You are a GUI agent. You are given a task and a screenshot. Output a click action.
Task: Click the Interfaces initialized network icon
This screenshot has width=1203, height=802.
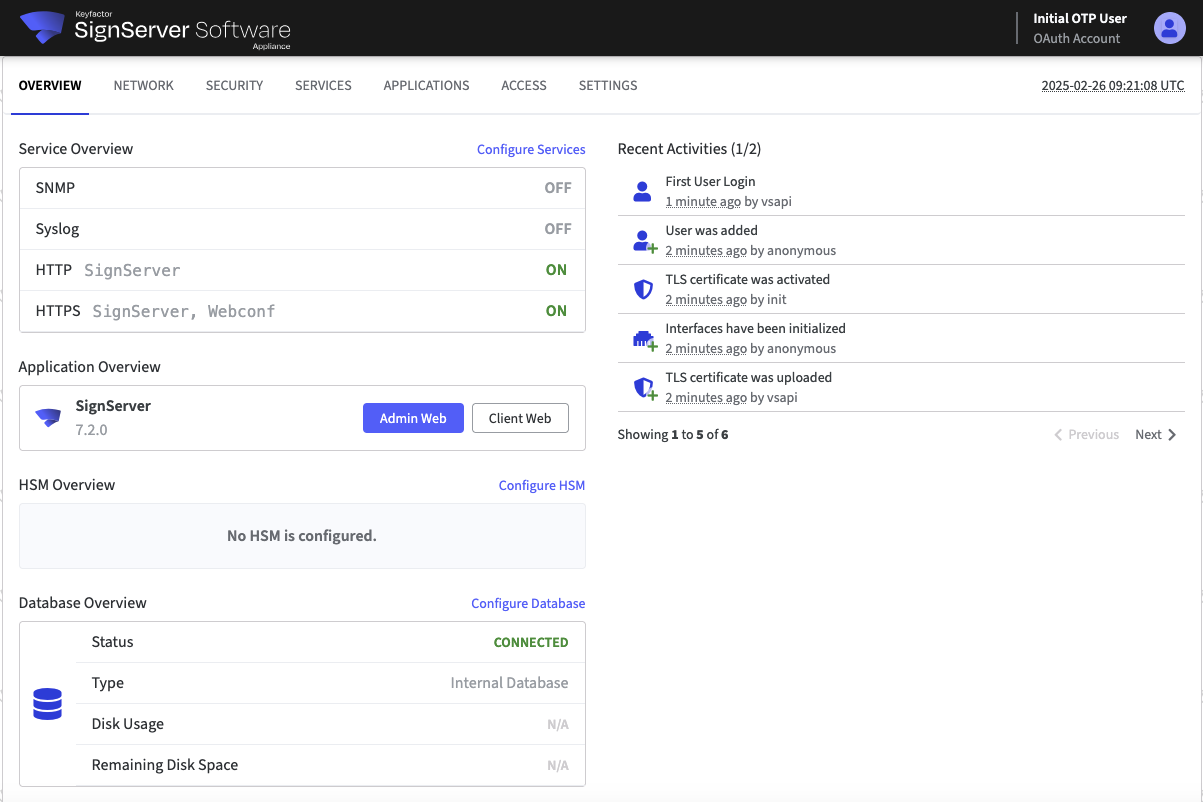pyautogui.click(x=644, y=339)
